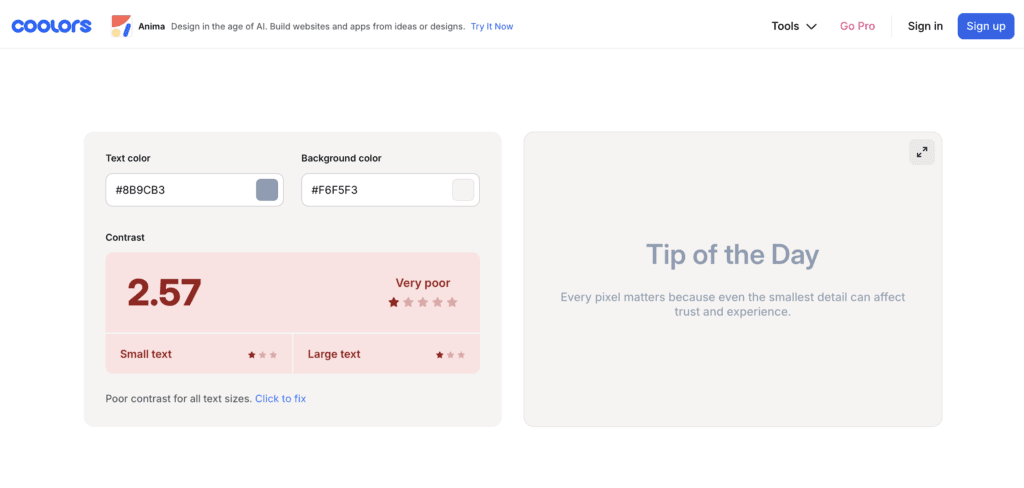Open the Go Pro page

tap(857, 26)
